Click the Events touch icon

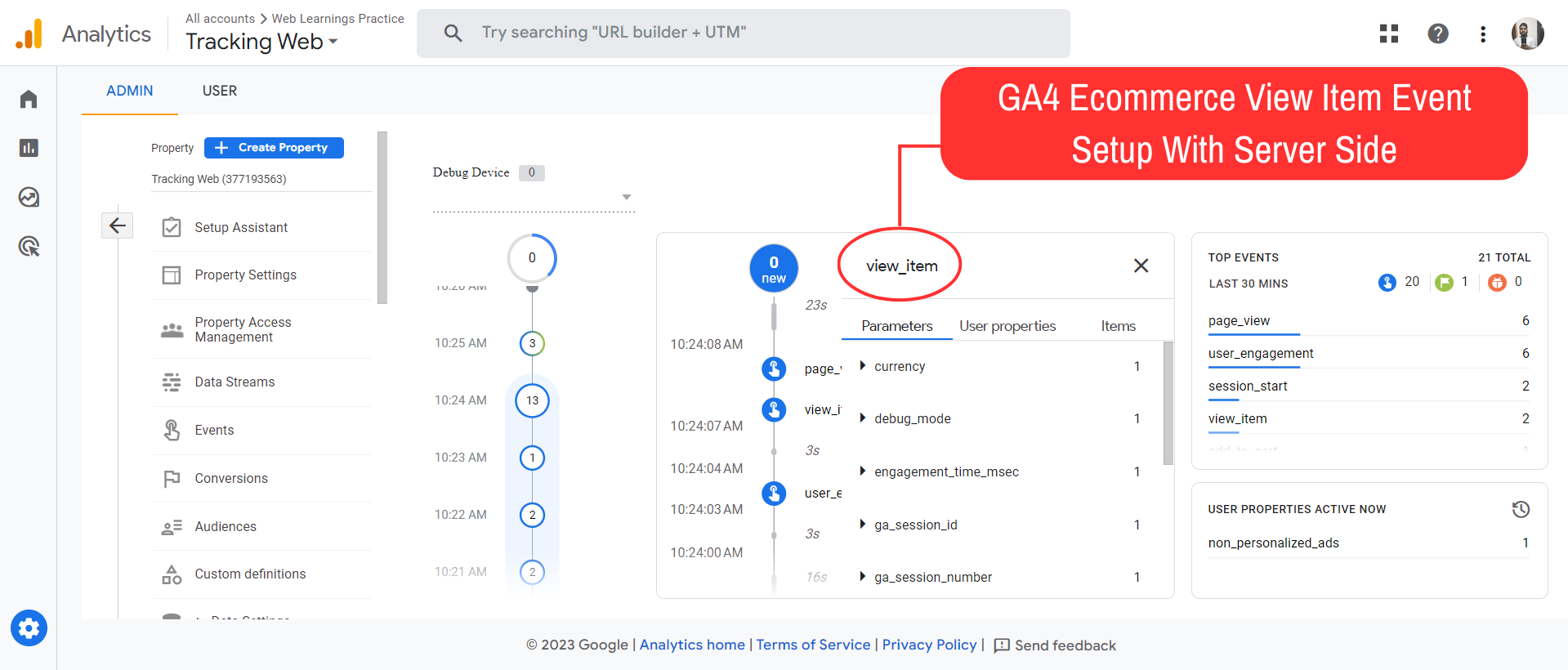point(172,430)
